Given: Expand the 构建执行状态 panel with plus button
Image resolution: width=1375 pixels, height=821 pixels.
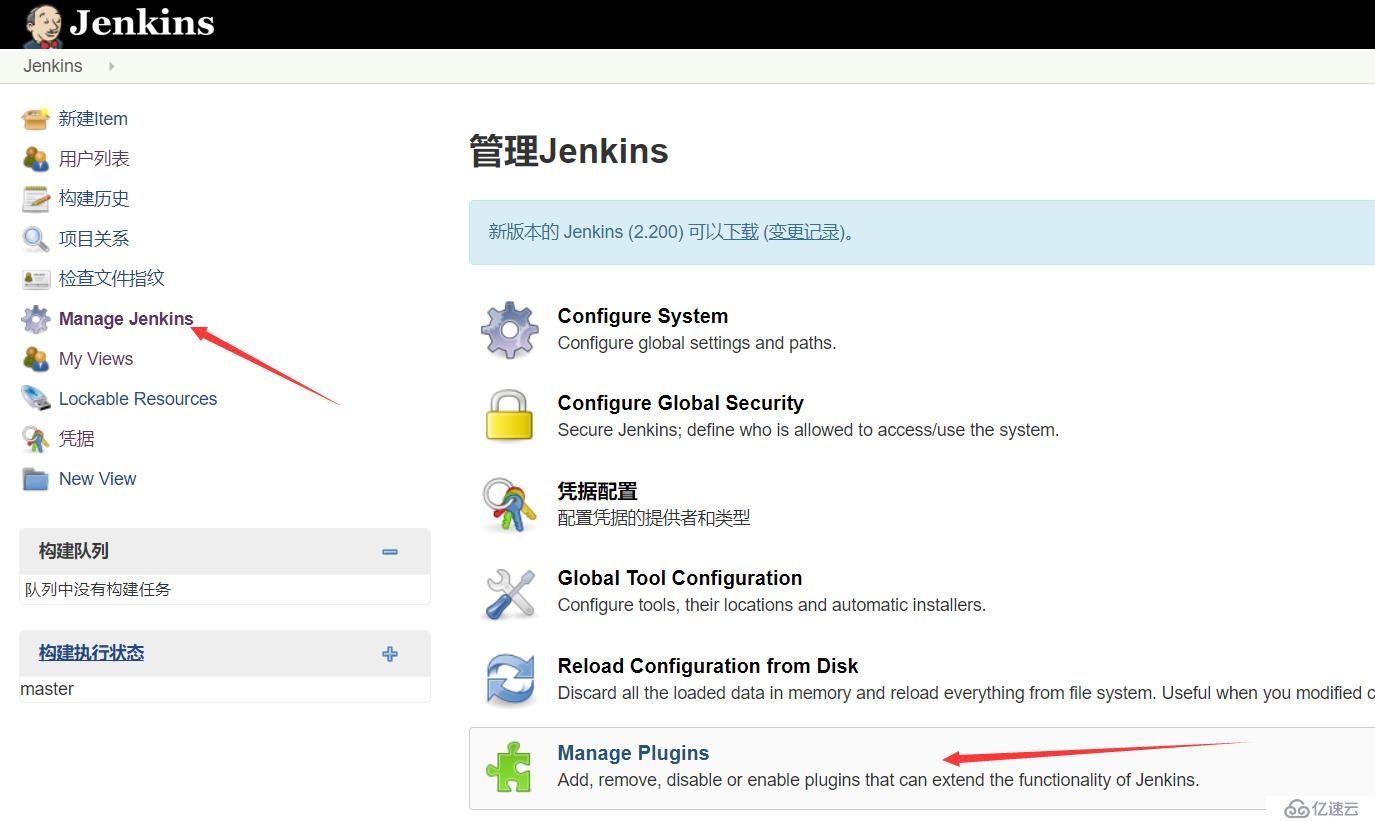Looking at the screenshot, I should point(390,654).
